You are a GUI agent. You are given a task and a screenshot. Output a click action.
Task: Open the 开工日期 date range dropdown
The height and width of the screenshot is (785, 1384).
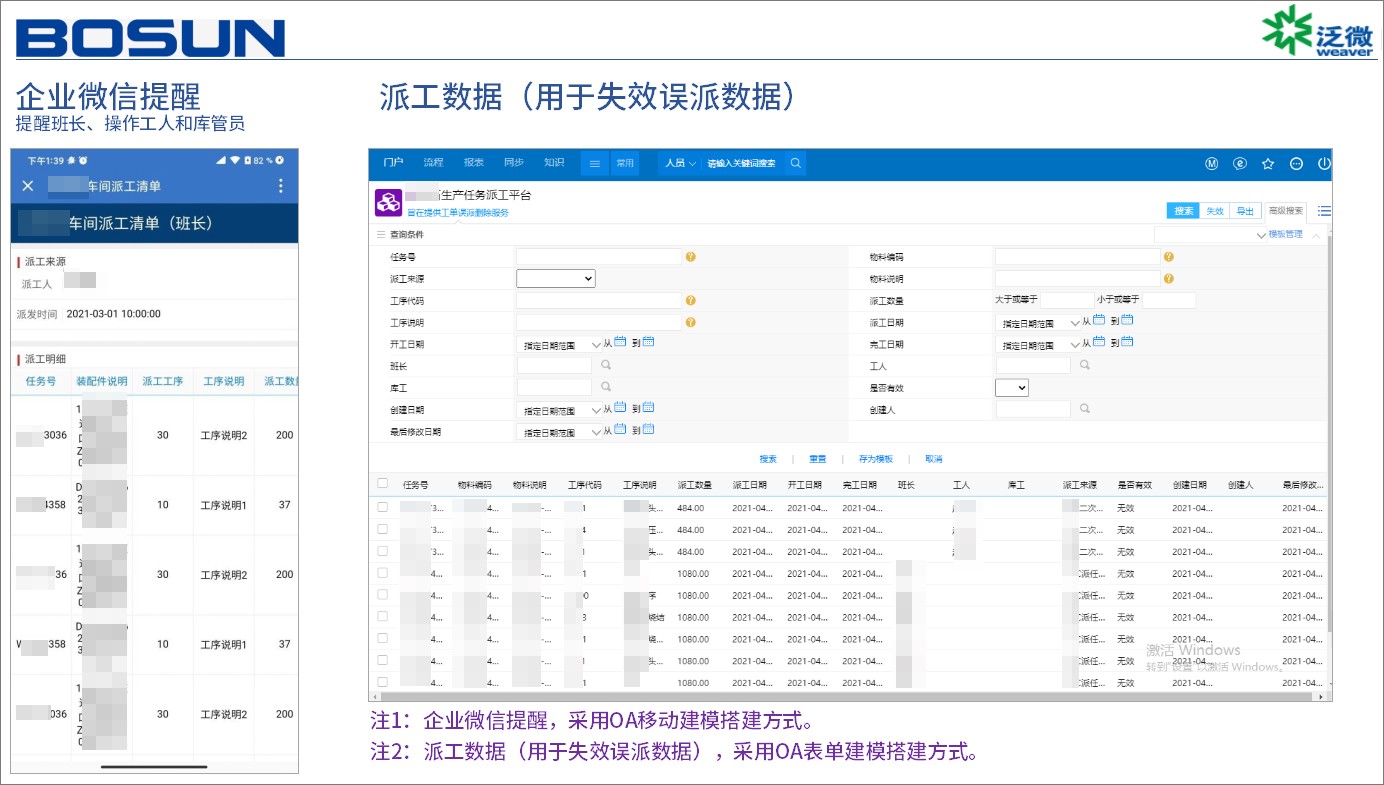pyautogui.click(x=561, y=344)
